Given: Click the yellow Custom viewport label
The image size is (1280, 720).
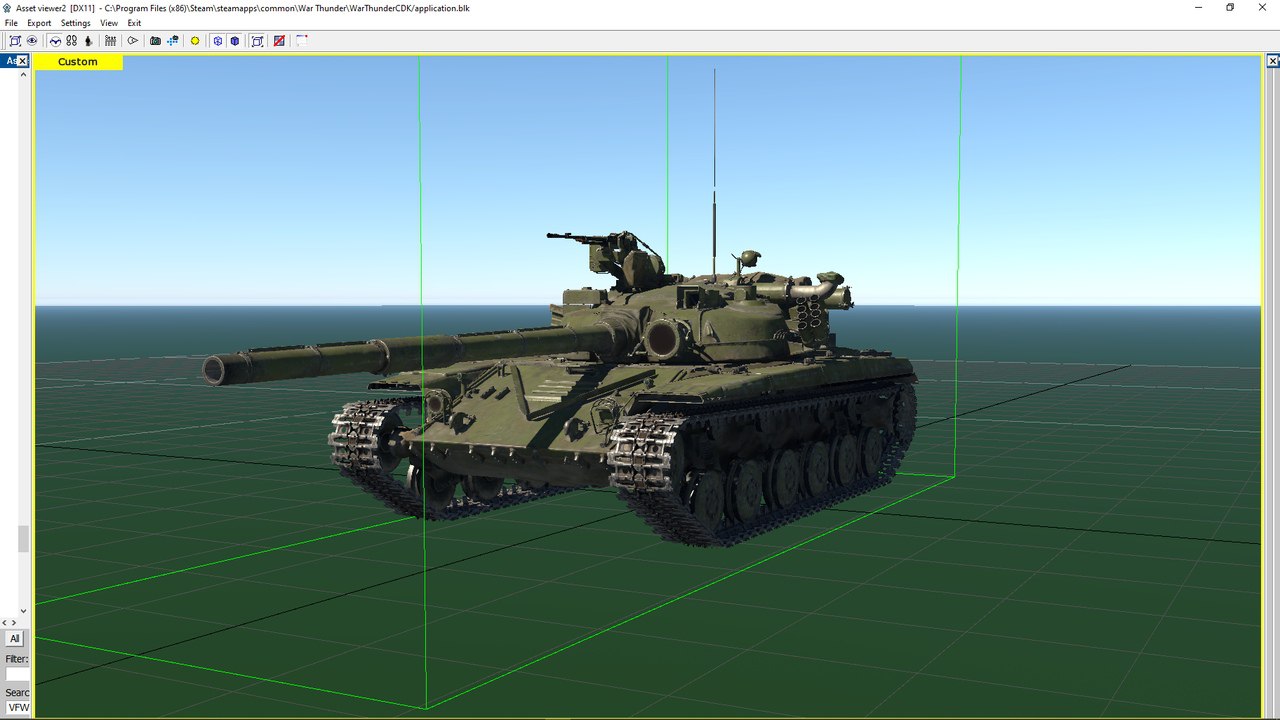Looking at the screenshot, I should tap(78, 62).
